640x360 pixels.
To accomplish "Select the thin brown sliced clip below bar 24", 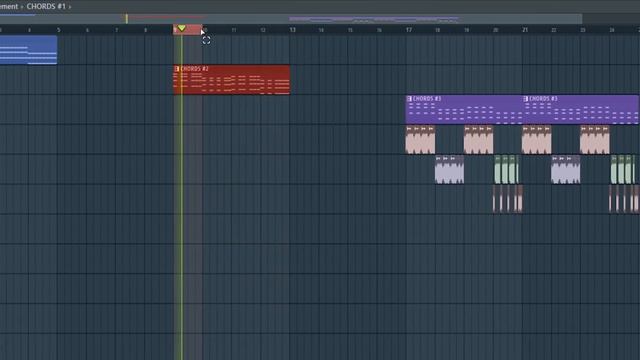I will [x=624, y=199].
